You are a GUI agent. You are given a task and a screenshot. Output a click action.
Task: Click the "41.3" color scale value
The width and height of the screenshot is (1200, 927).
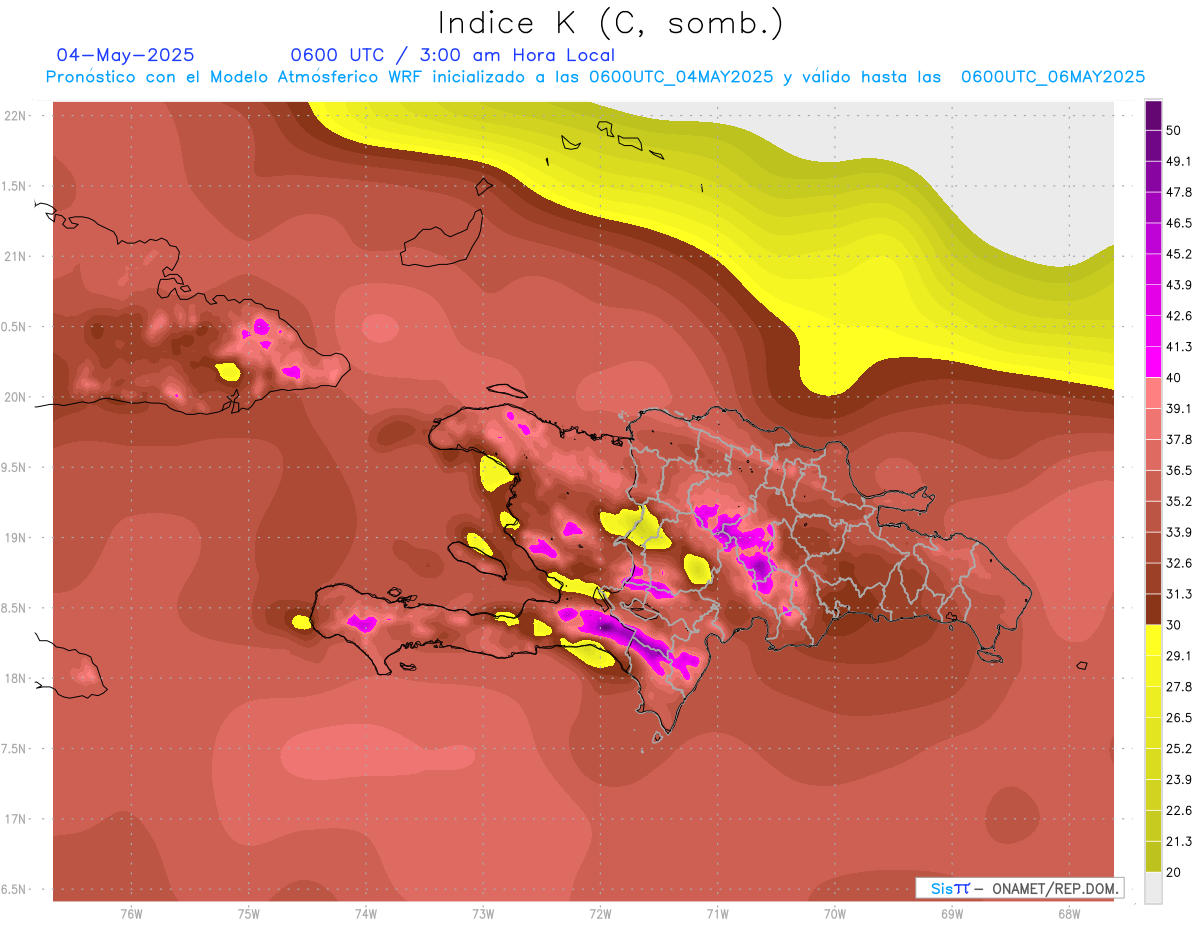point(1178,347)
